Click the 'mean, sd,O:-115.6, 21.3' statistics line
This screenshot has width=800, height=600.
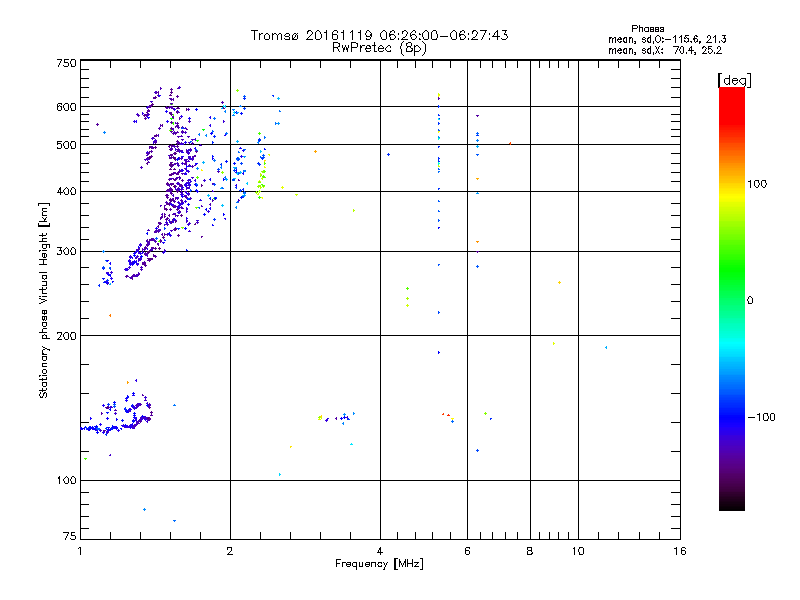pos(667,39)
